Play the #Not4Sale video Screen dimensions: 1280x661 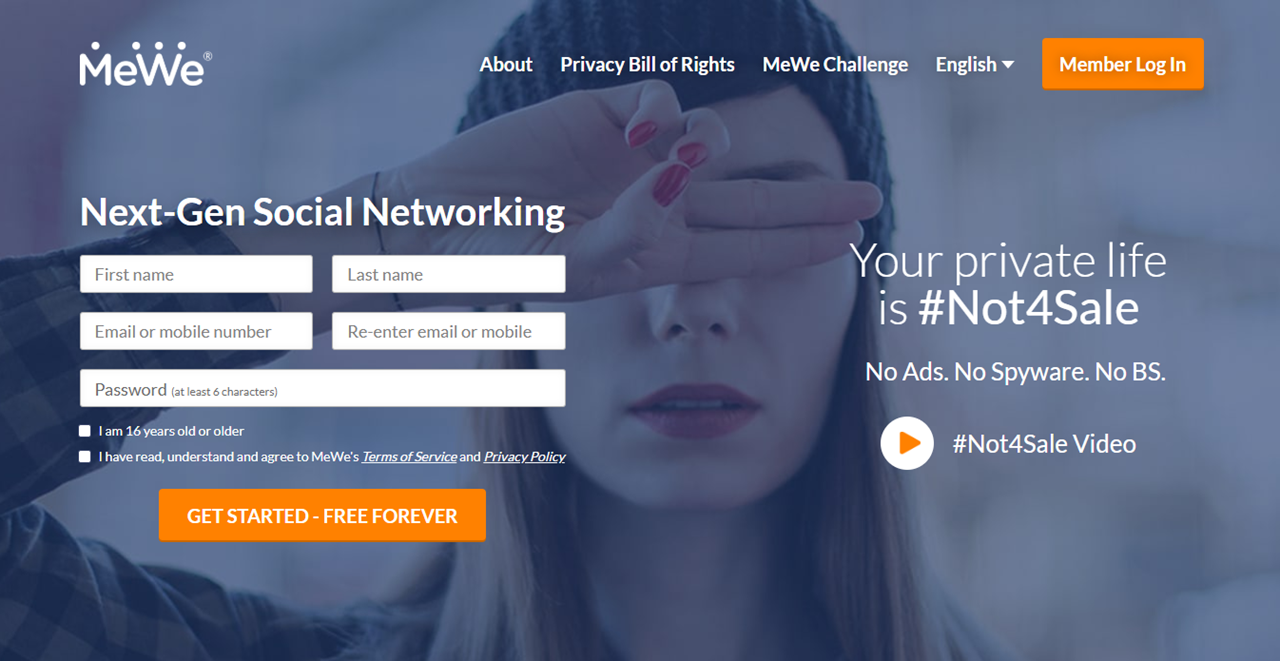[x=907, y=443]
